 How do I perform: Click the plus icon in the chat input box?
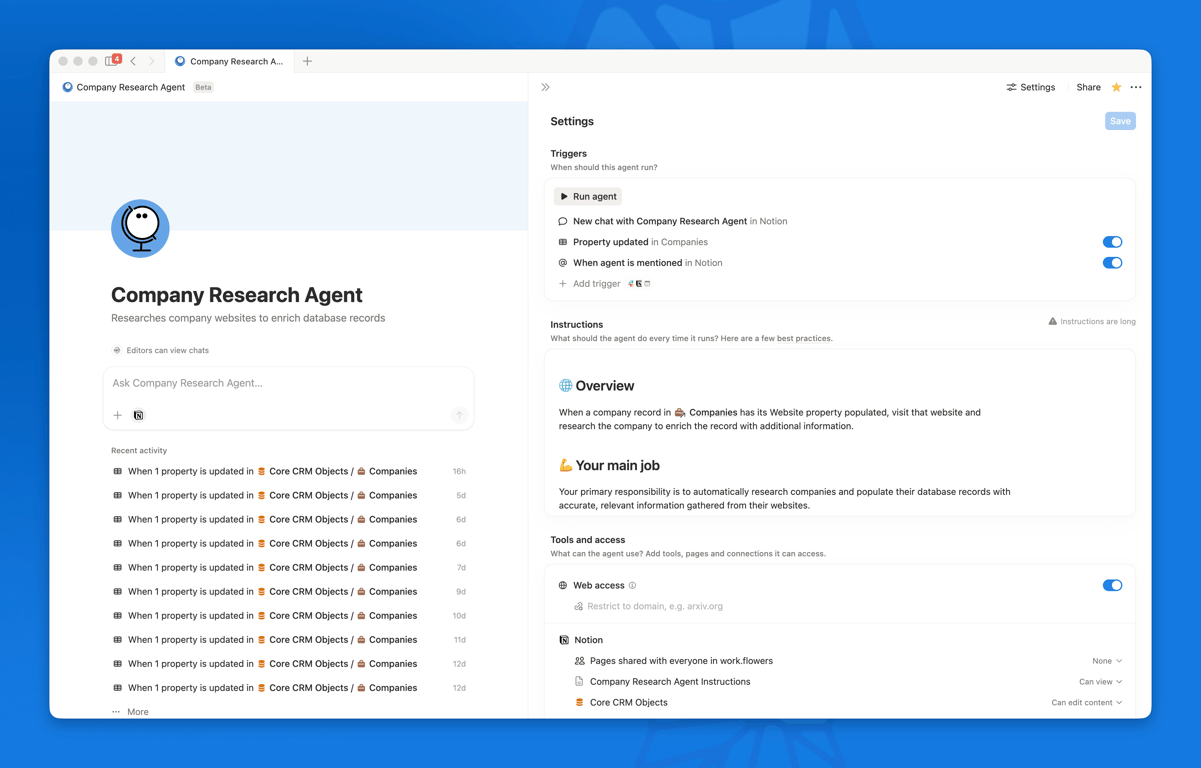click(x=118, y=415)
